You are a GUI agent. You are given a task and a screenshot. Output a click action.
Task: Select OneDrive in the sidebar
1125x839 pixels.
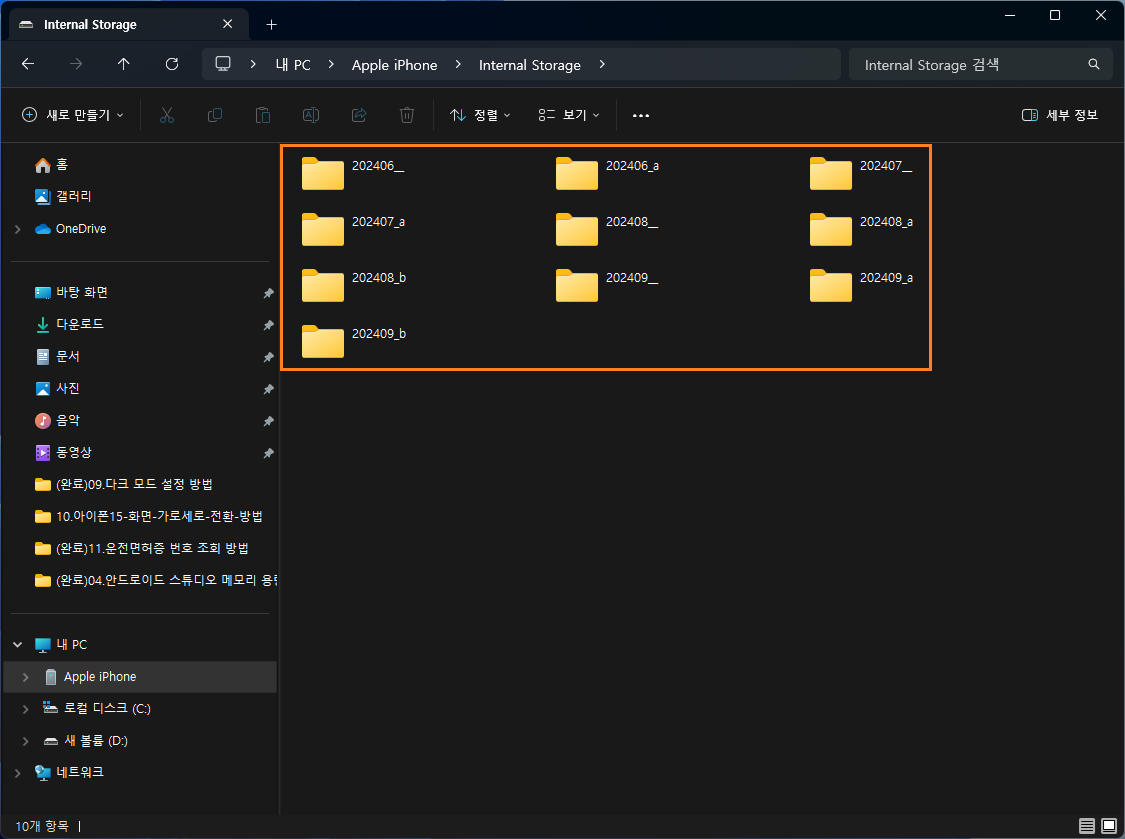point(71,229)
